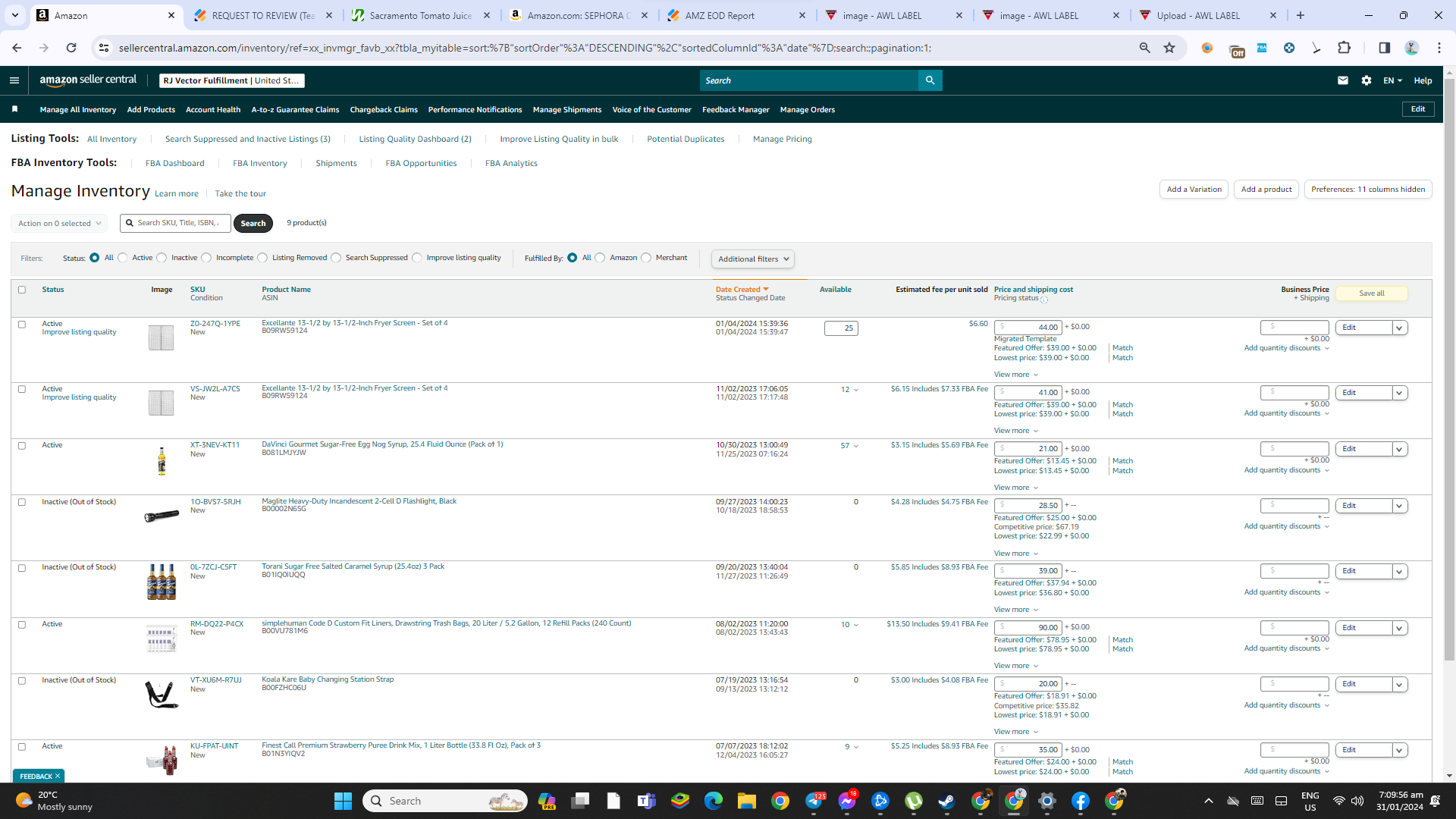Open Feedback Manager nav item

[736, 109]
